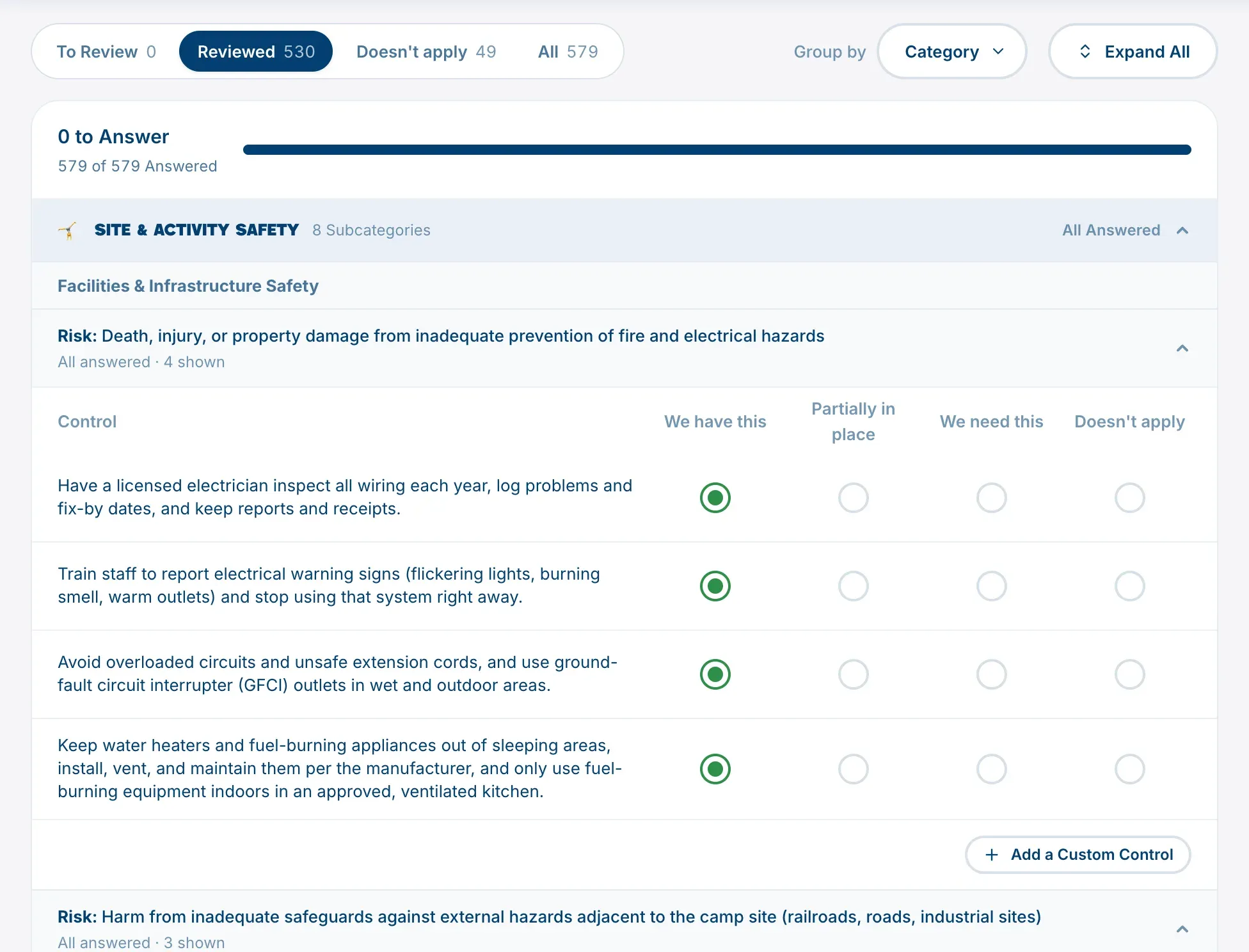Mark train staff control as We need this
The width and height of the screenshot is (1249, 952).
click(992, 586)
